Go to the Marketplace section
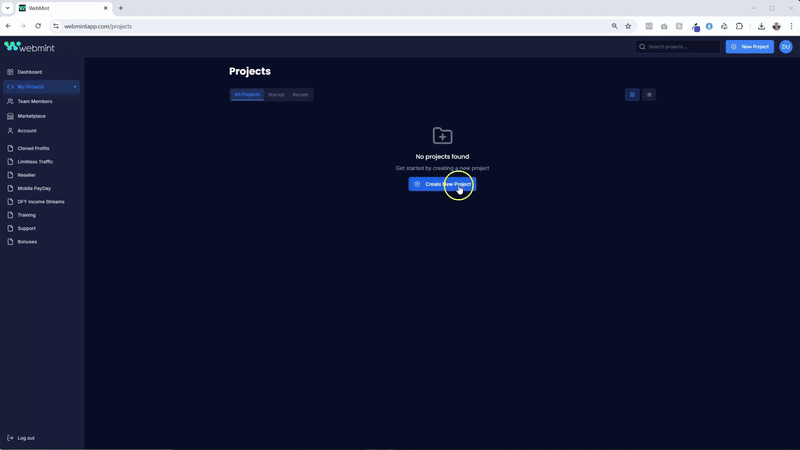The height and width of the screenshot is (450, 800). tap(31, 116)
